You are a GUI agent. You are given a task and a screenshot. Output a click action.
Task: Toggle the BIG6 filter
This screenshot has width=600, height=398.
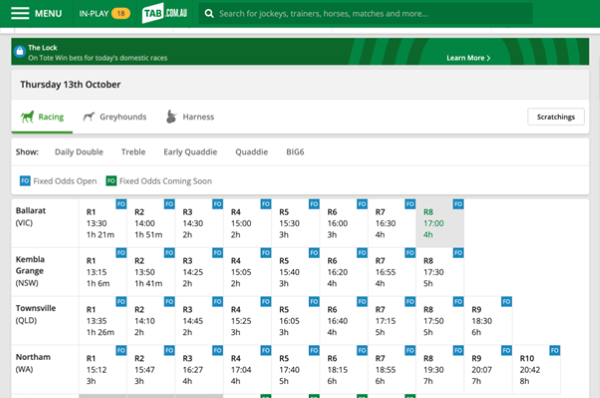(295, 152)
